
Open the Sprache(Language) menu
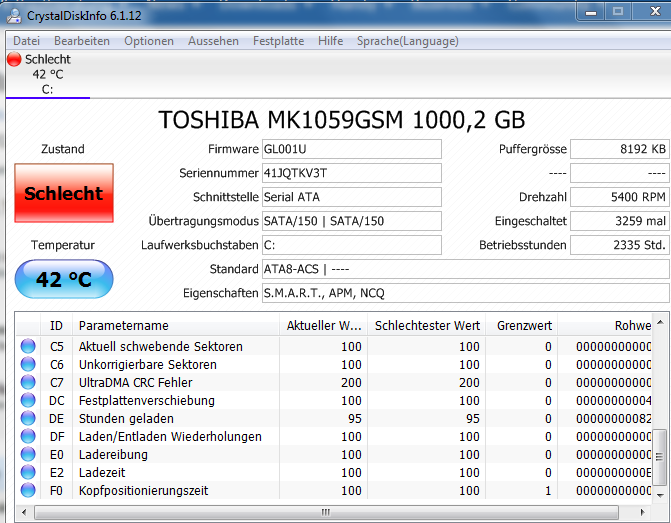407,41
